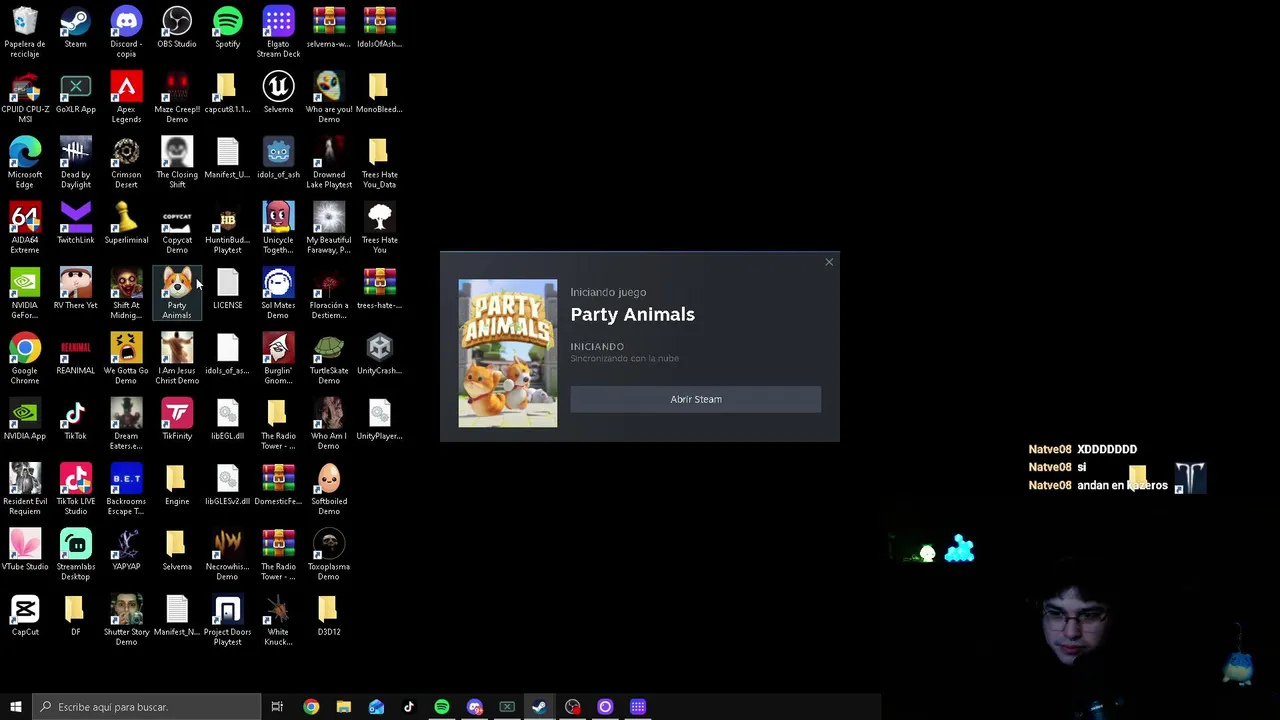Viewport: 1280px width, 720px height.
Task: Open Elgato Stream Deck from the taskbar
Action: coord(638,707)
